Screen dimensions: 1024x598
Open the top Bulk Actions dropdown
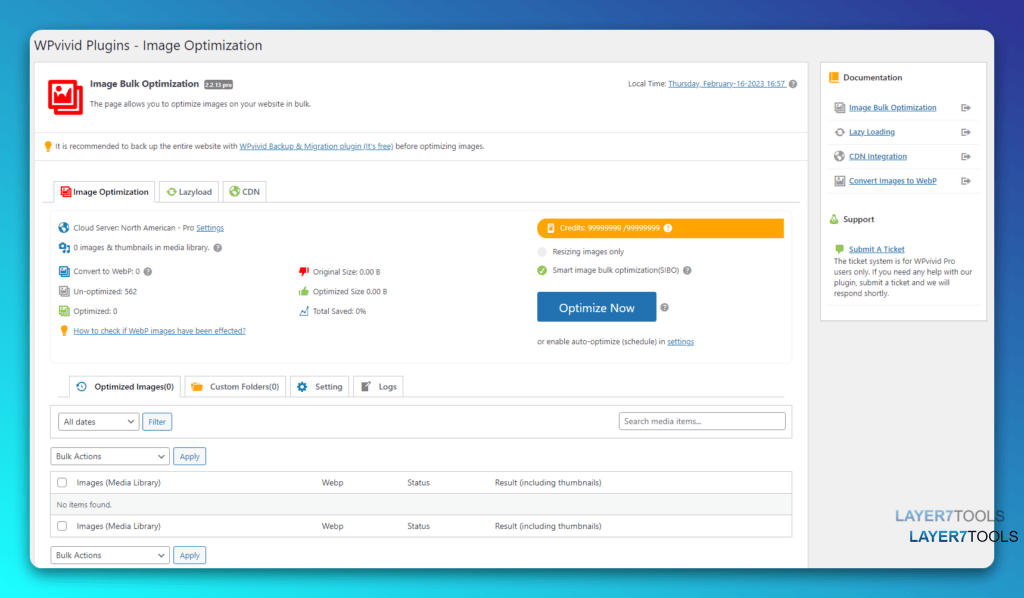(110, 456)
